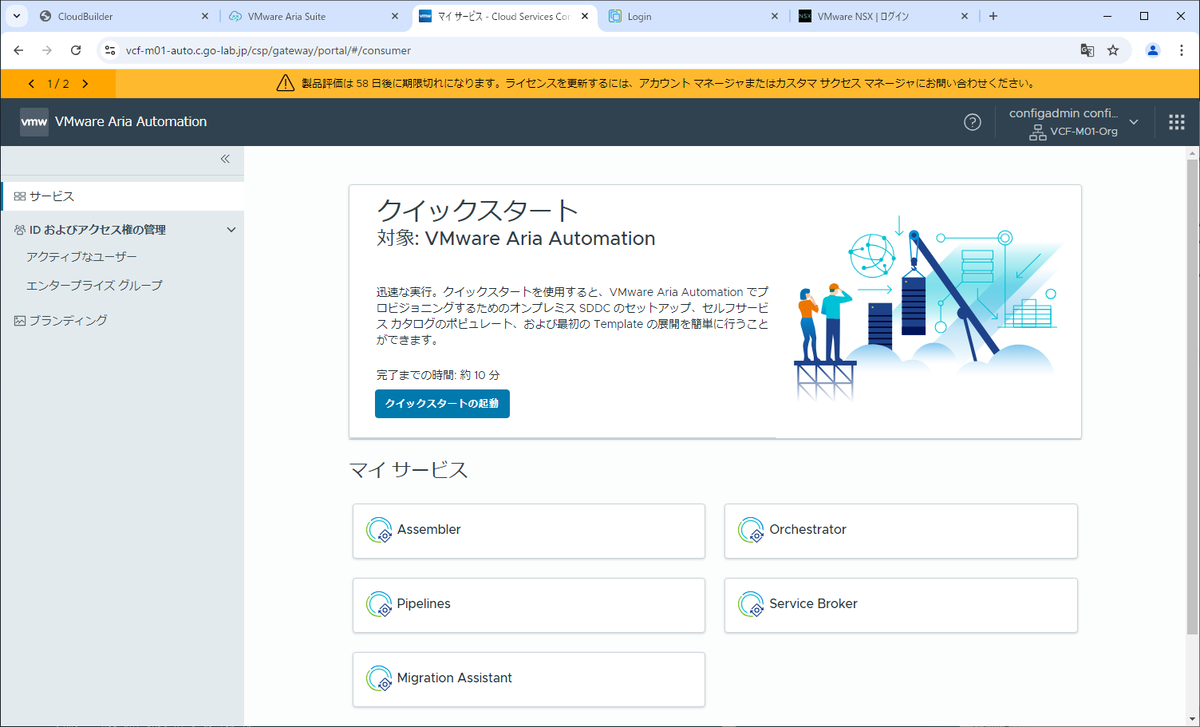Go forward in browser
1200x727 pixels.
click(47, 50)
